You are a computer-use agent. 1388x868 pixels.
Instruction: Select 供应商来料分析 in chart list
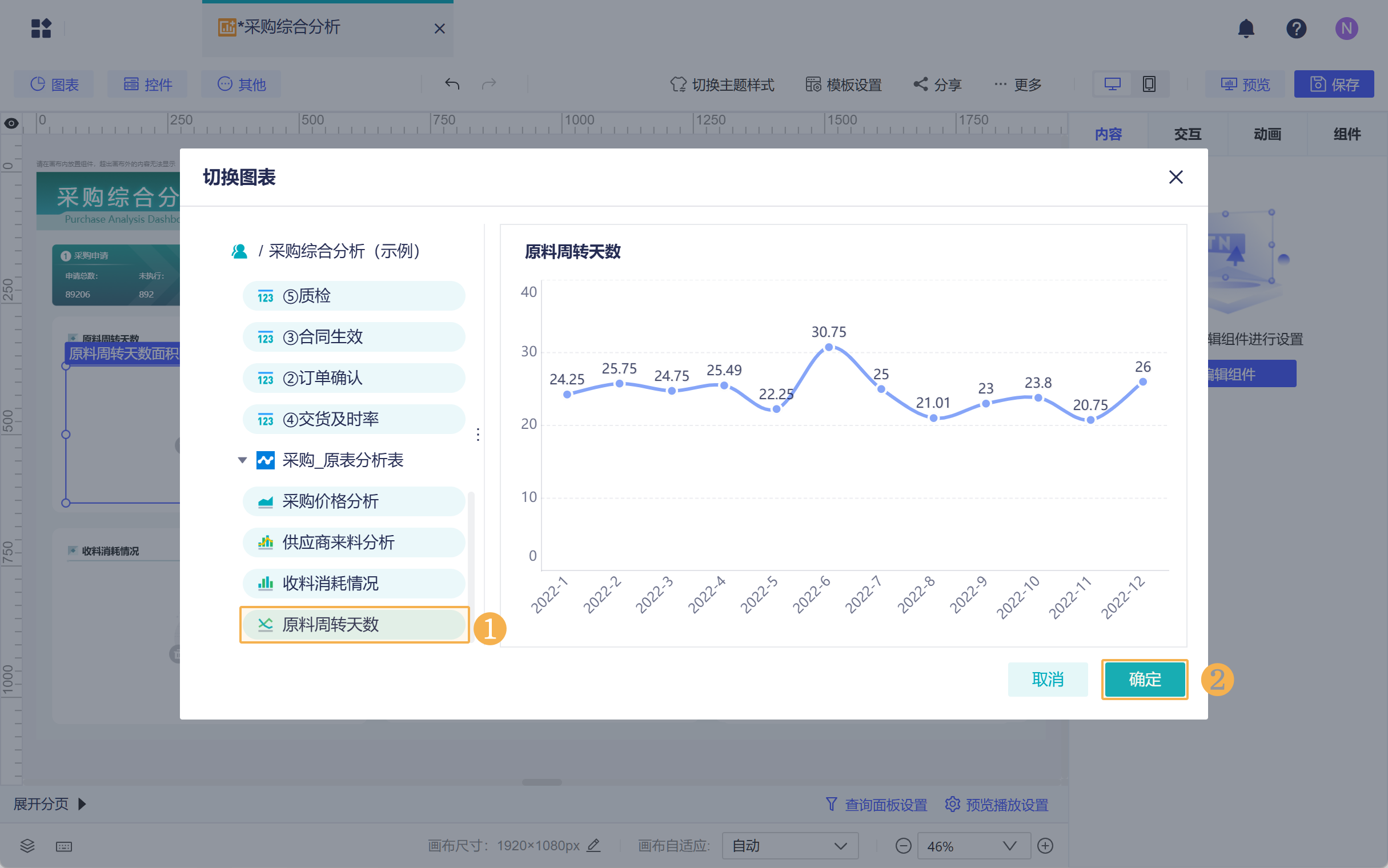coord(354,542)
